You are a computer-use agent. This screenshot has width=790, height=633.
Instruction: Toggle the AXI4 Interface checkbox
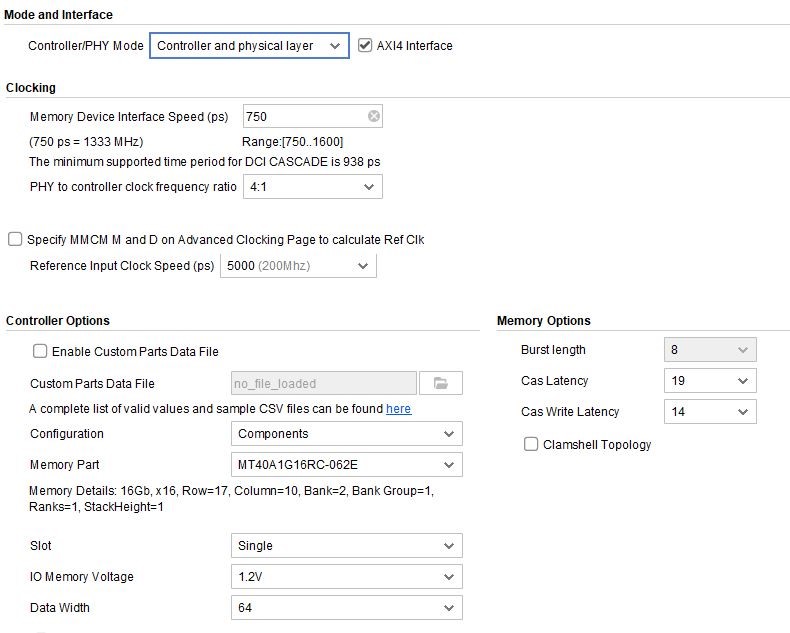(365, 45)
